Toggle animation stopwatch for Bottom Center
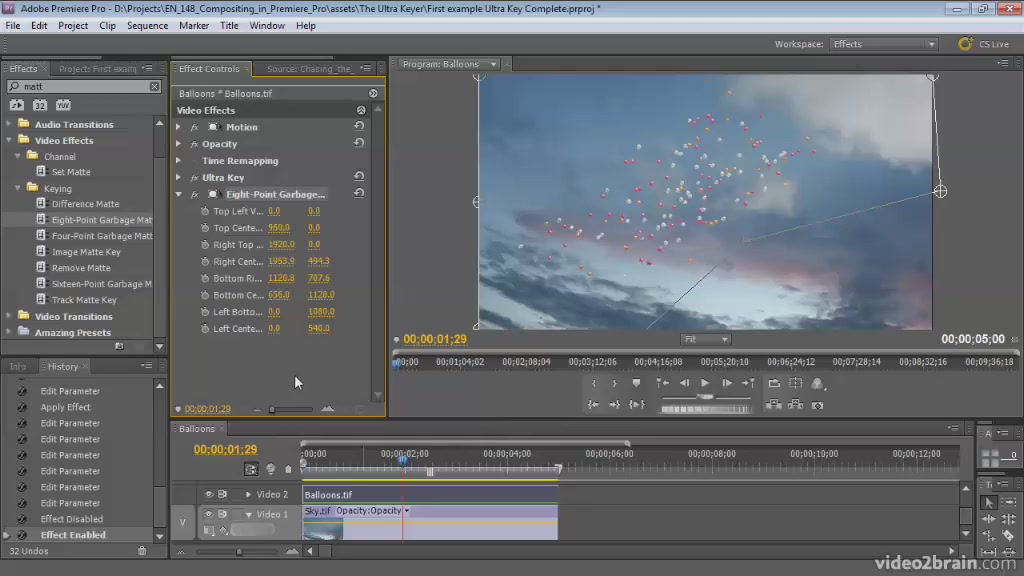The height and width of the screenshot is (576, 1024). [205, 295]
